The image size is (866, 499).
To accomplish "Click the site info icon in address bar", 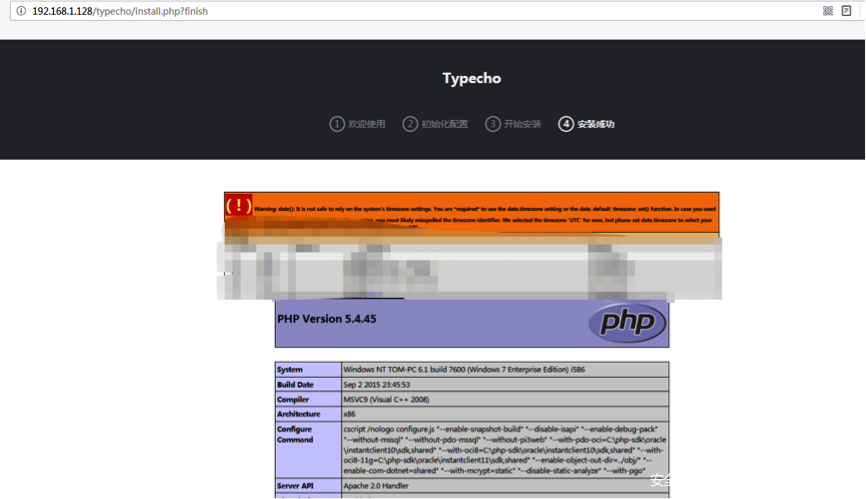I will pyautogui.click(x=21, y=11).
